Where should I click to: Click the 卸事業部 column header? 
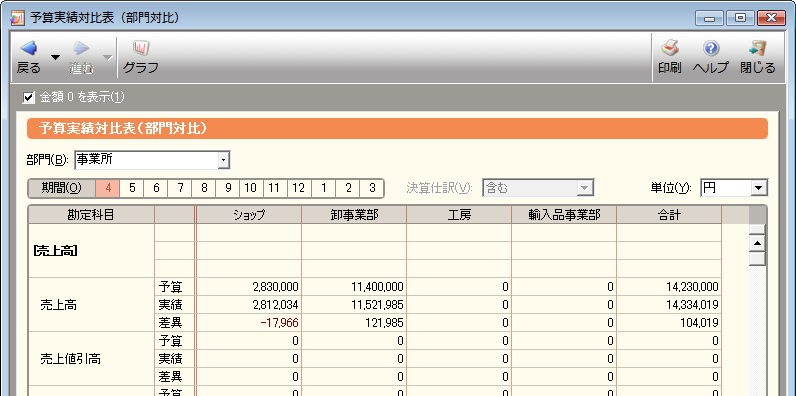pyautogui.click(x=354, y=215)
